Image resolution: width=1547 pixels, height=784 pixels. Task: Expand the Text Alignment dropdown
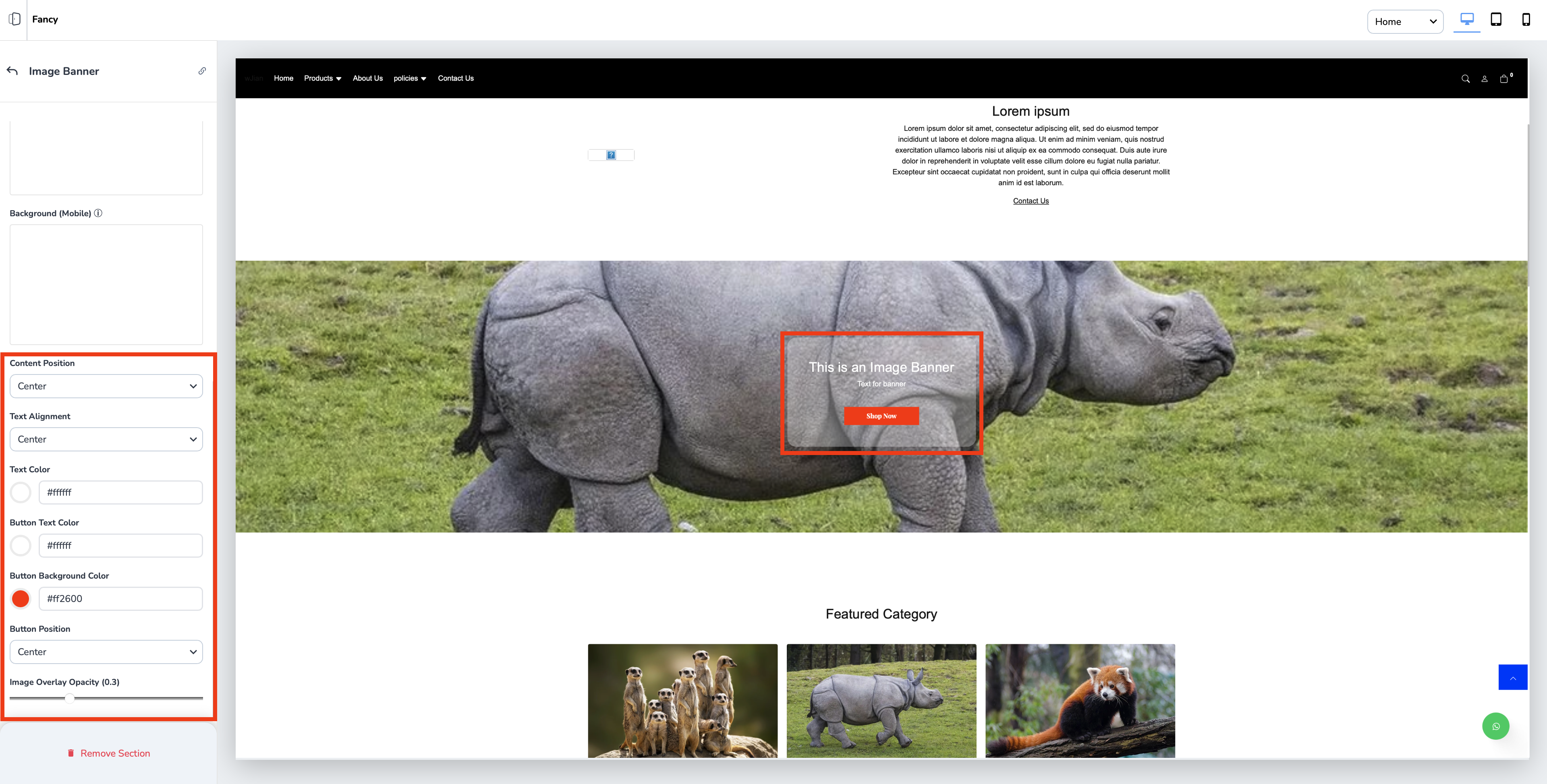click(106, 439)
